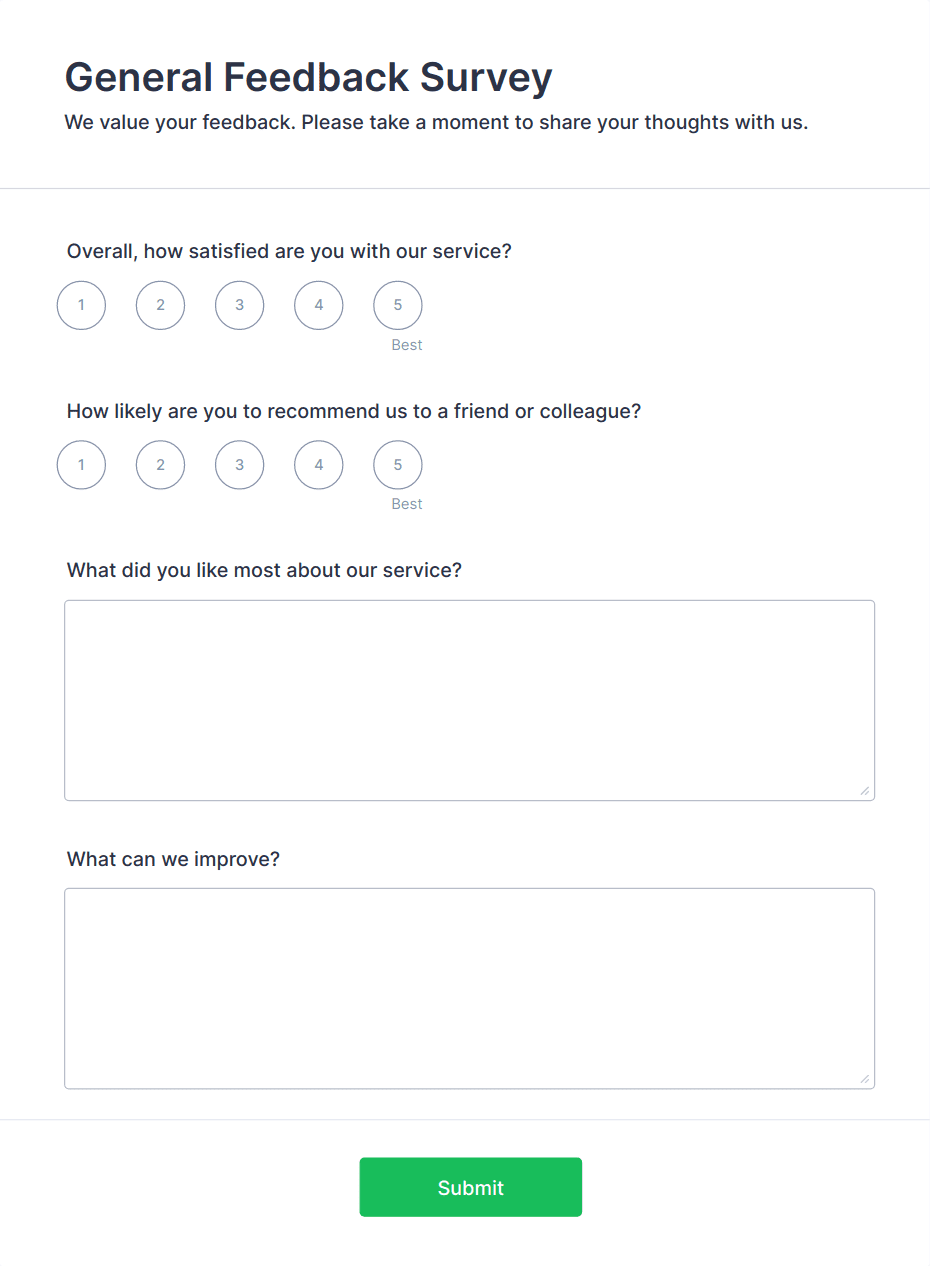Click the overall satisfaction question text

[289, 251]
